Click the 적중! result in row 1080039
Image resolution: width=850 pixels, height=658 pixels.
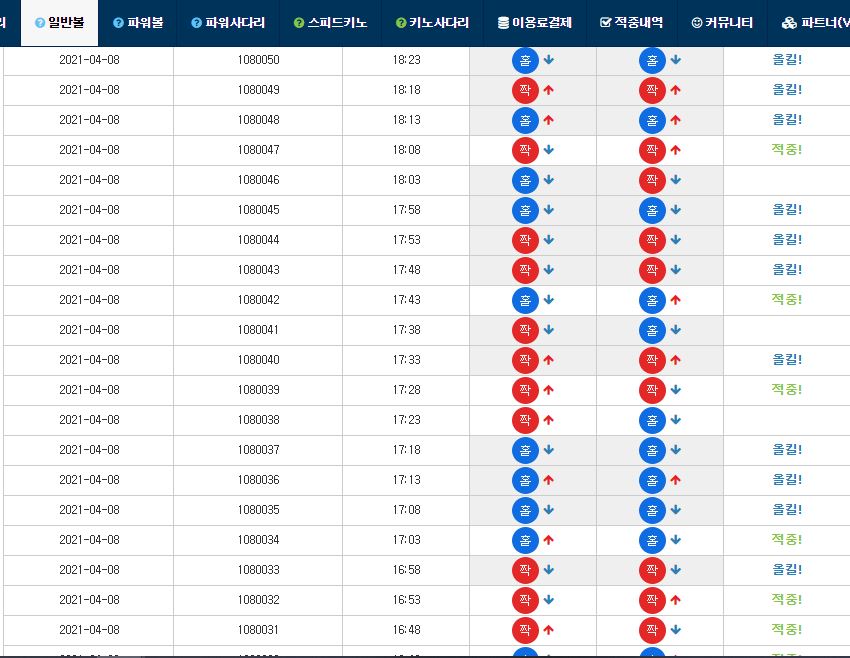tap(787, 390)
